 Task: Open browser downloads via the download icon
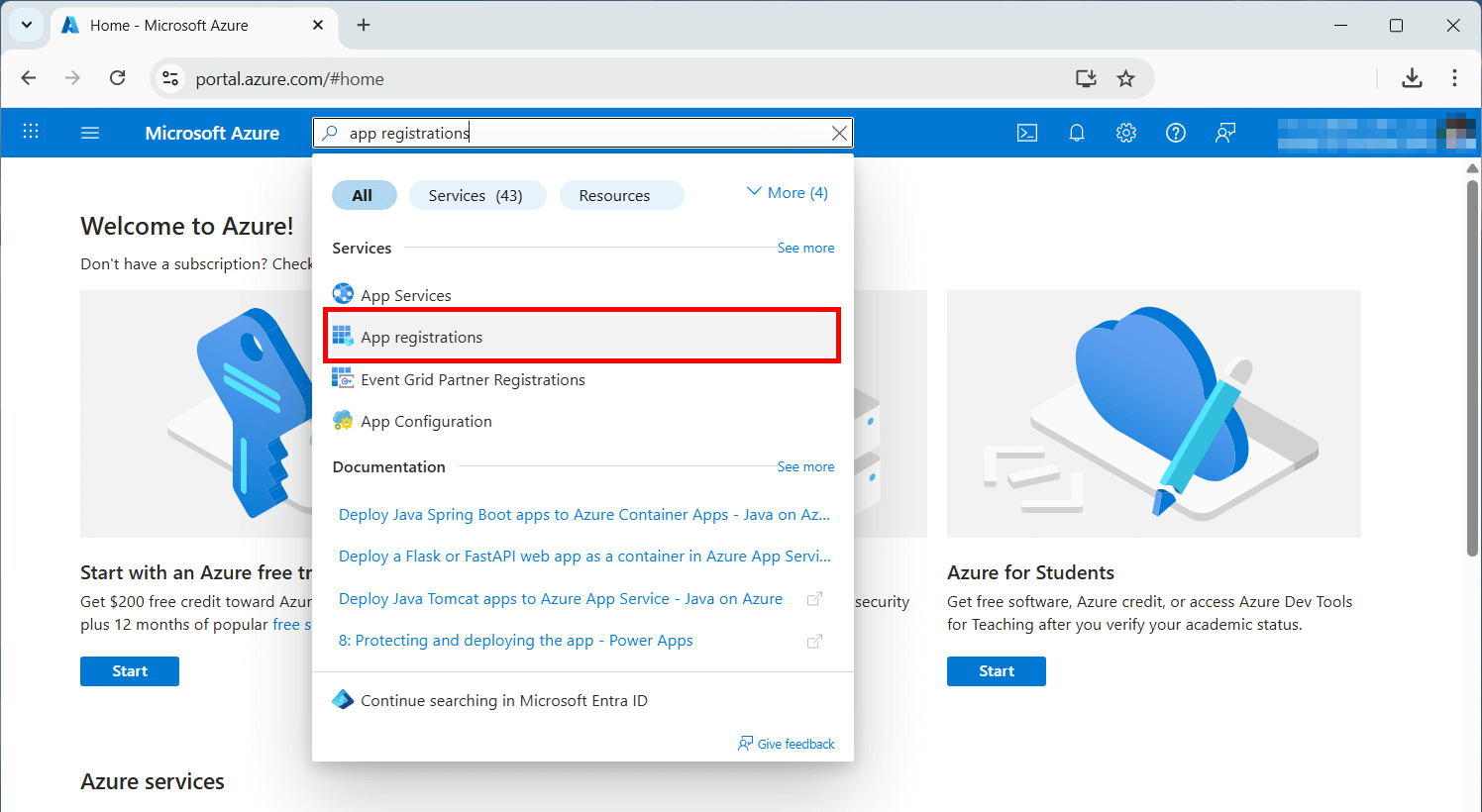coord(1413,77)
